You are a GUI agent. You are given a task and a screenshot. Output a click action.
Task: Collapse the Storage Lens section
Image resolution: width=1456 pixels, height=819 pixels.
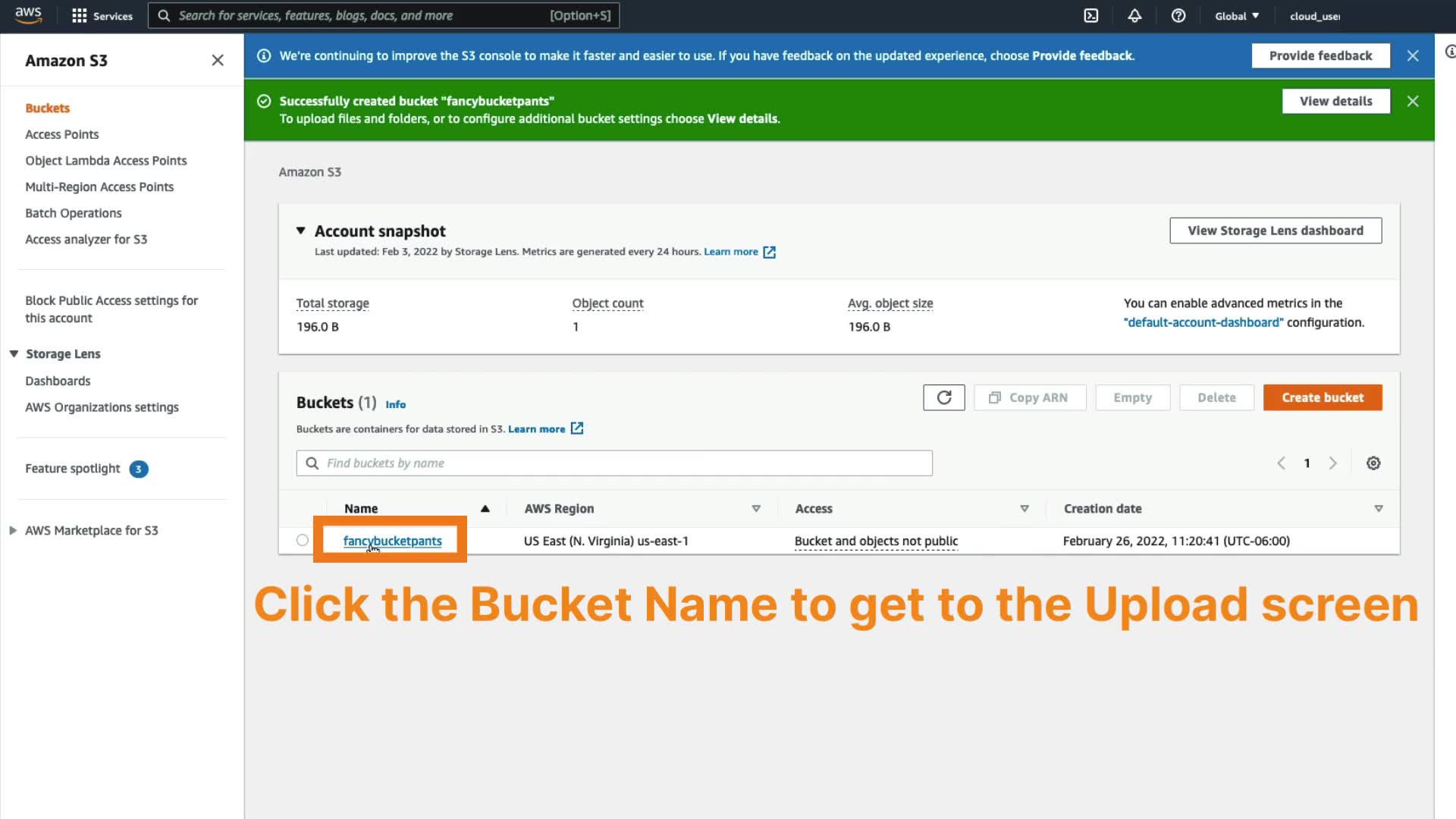tap(14, 354)
